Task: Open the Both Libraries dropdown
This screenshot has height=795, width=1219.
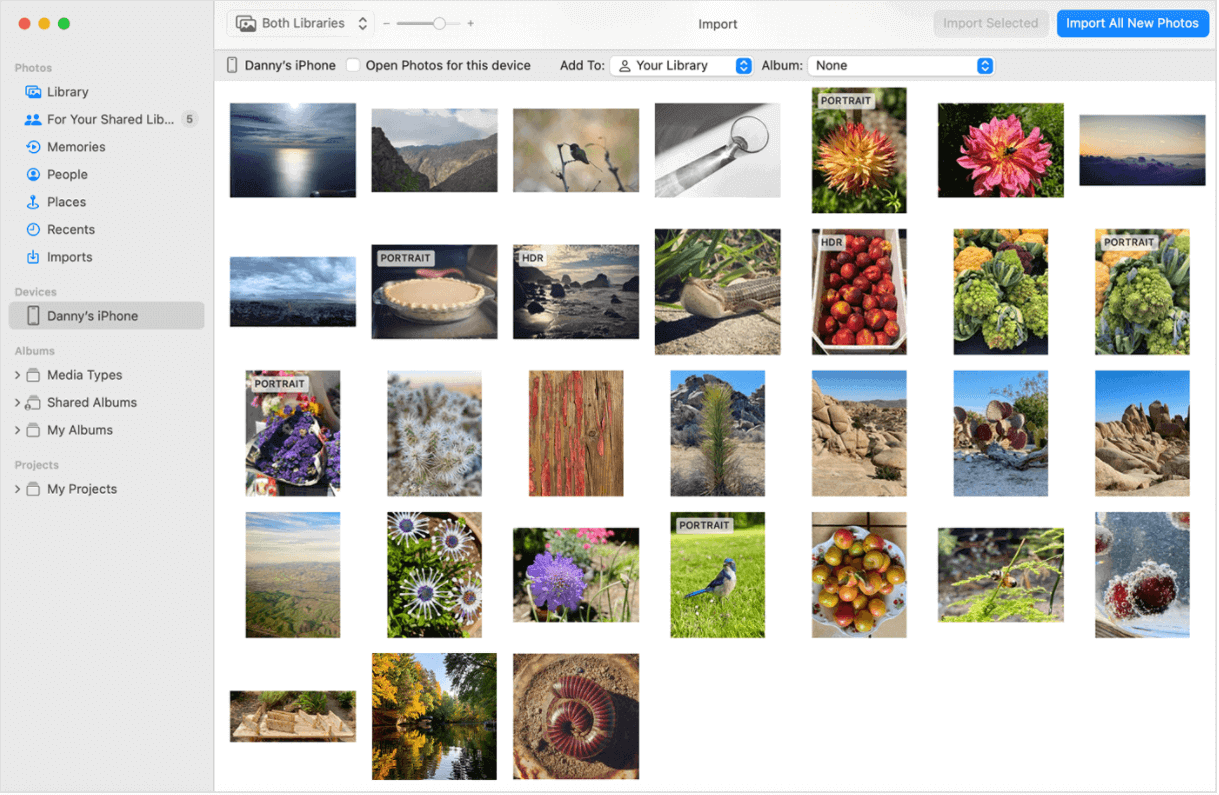Action: click(x=299, y=22)
